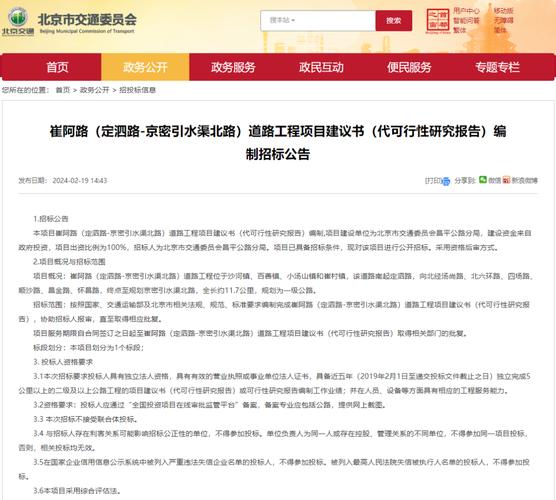556x500 pixels.
Task: Click the line 3.3 本次招标不接受联合体投标
Action: click(85, 419)
